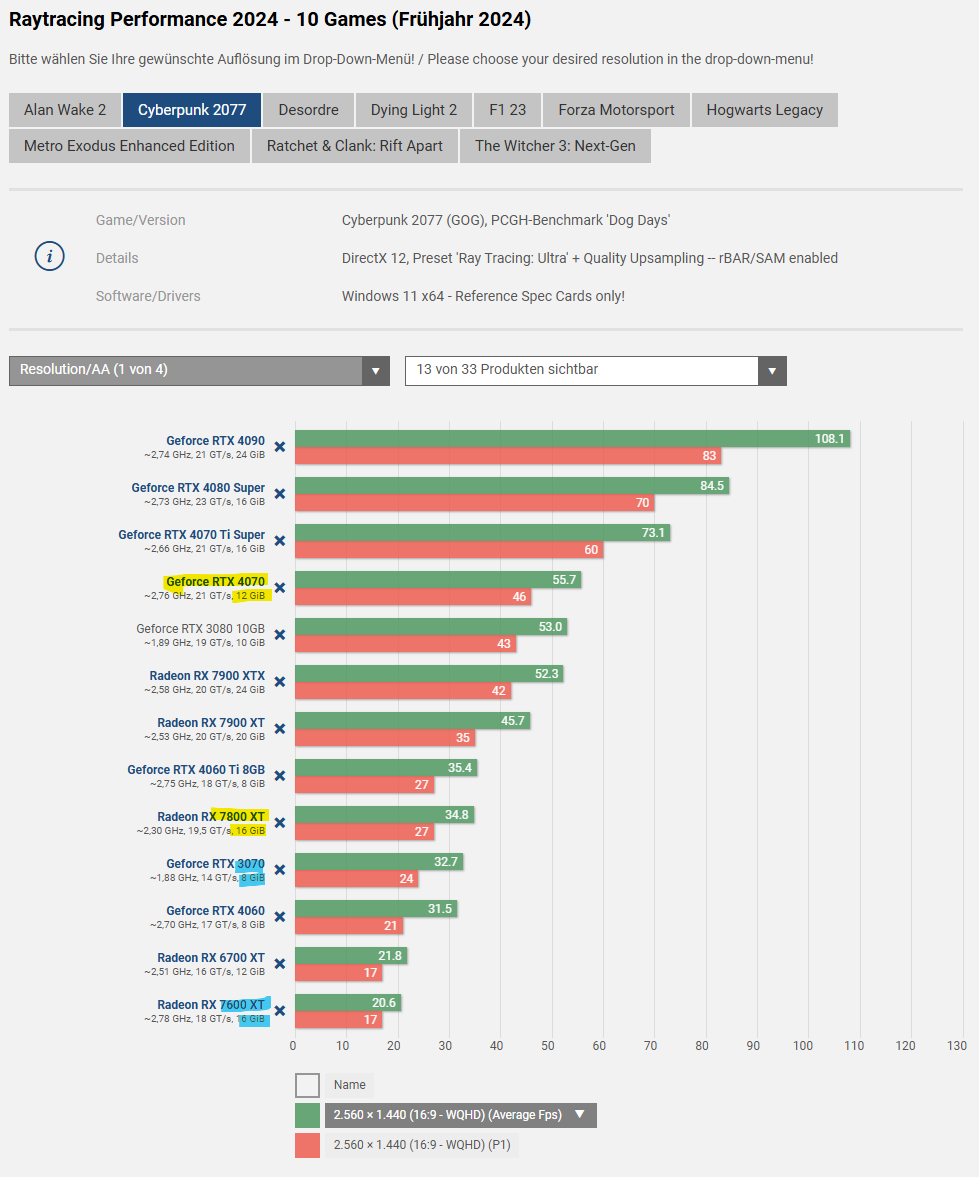Viewport: 979px width, 1177px height.
Task: Click the Geforce RTX 3070 link
Action: pos(215,864)
